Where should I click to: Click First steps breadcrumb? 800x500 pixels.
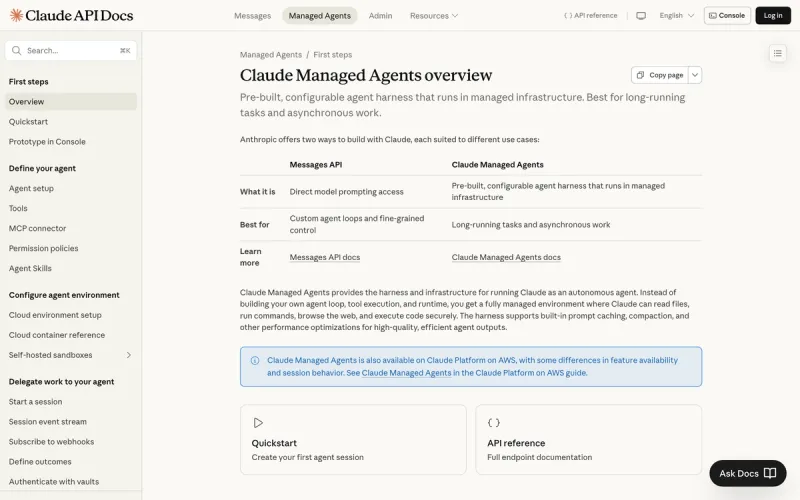point(333,55)
